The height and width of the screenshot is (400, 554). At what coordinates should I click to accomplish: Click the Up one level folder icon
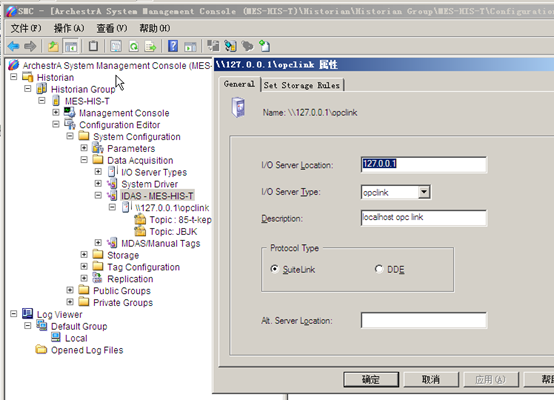(x=53, y=46)
